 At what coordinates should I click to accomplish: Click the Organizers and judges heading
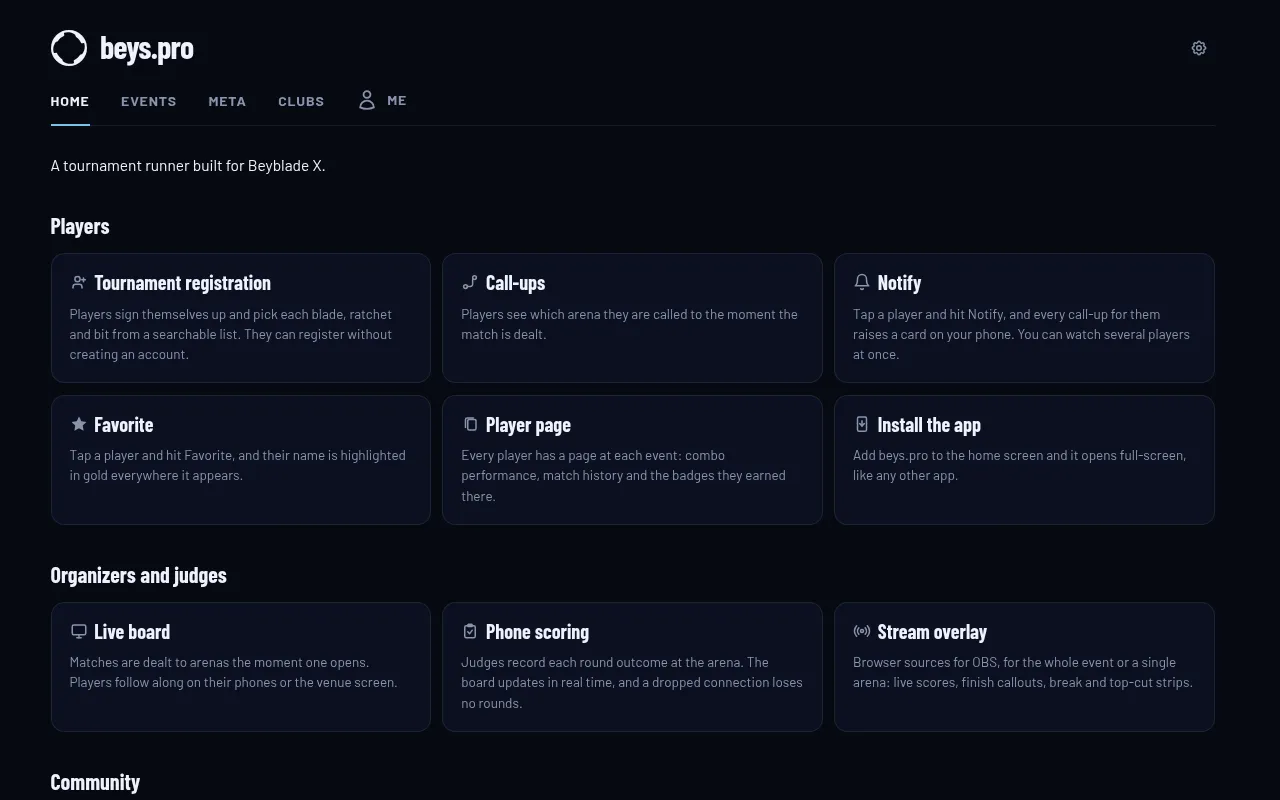click(139, 575)
